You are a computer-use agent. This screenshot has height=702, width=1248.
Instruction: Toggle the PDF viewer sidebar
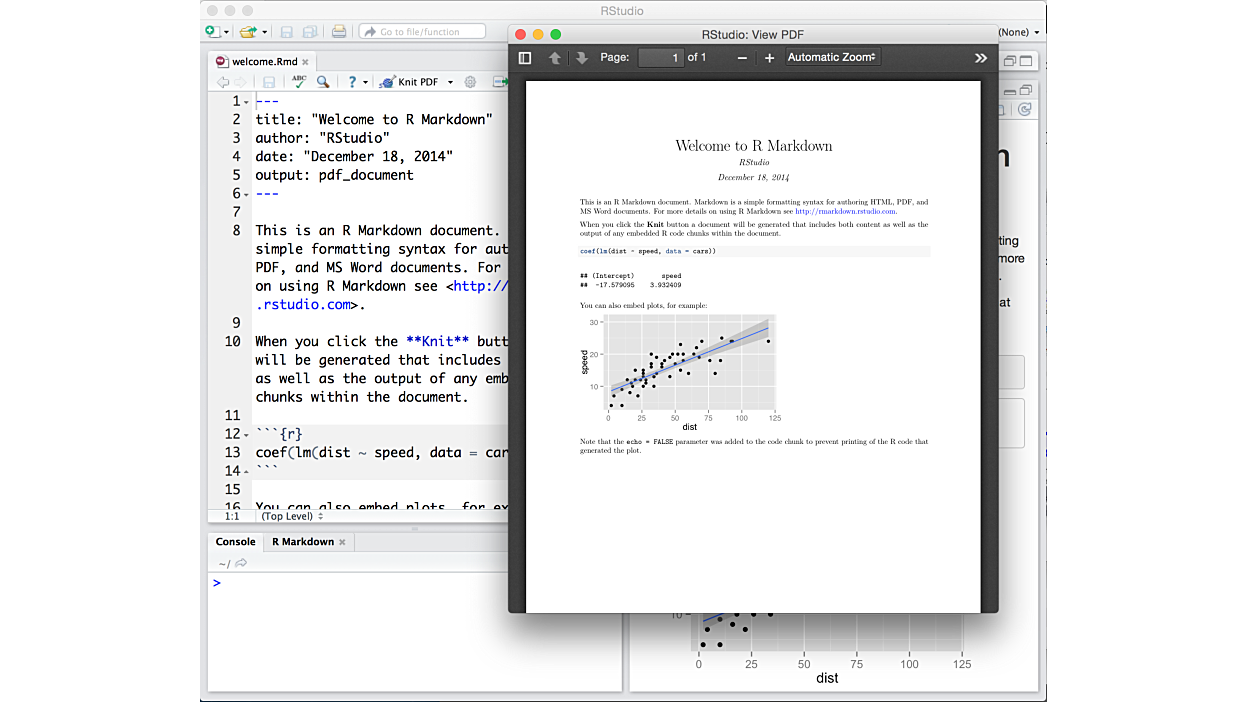(525, 58)
